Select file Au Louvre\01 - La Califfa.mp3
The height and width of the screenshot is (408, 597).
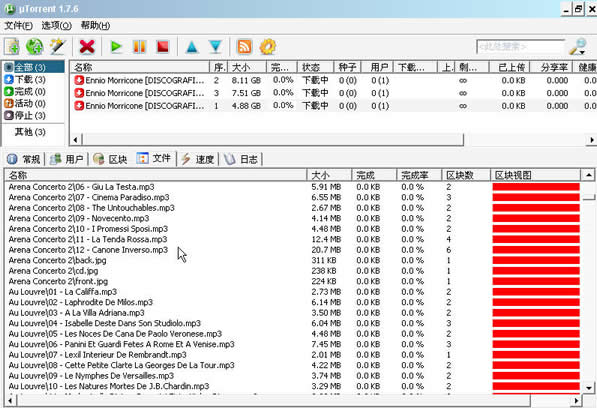tap(63, 292)
